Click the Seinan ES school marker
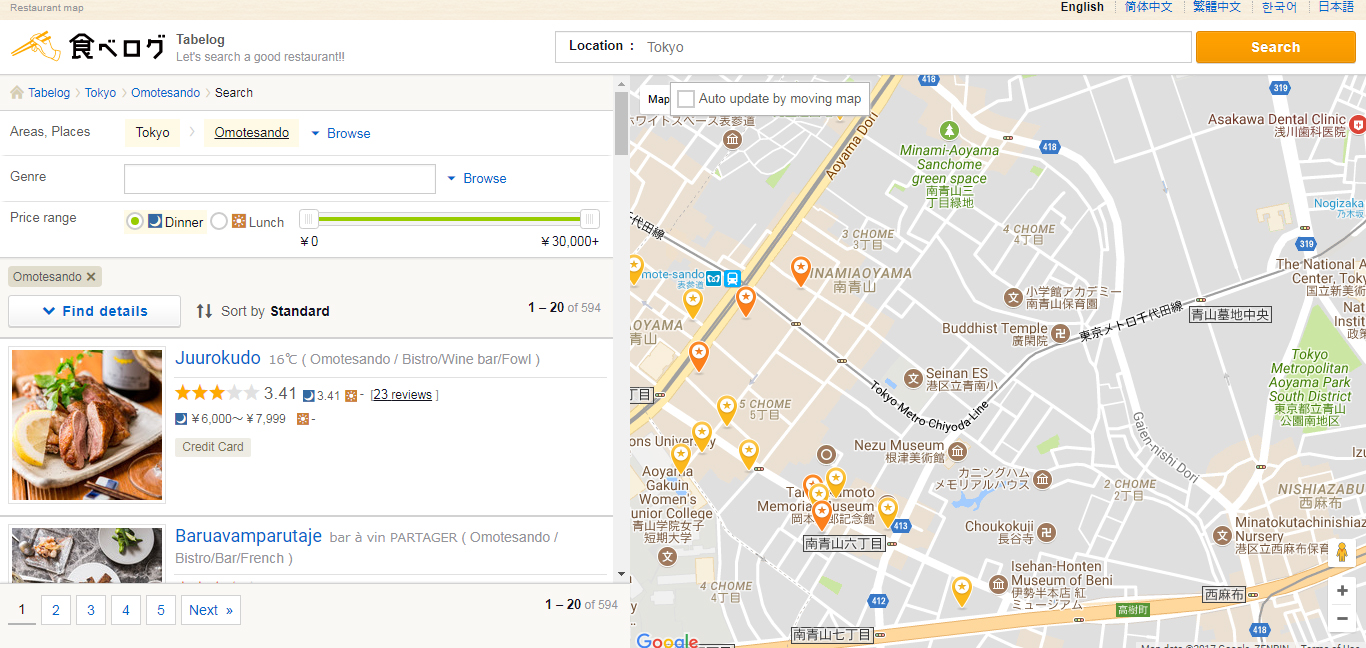 pos(912,378)
